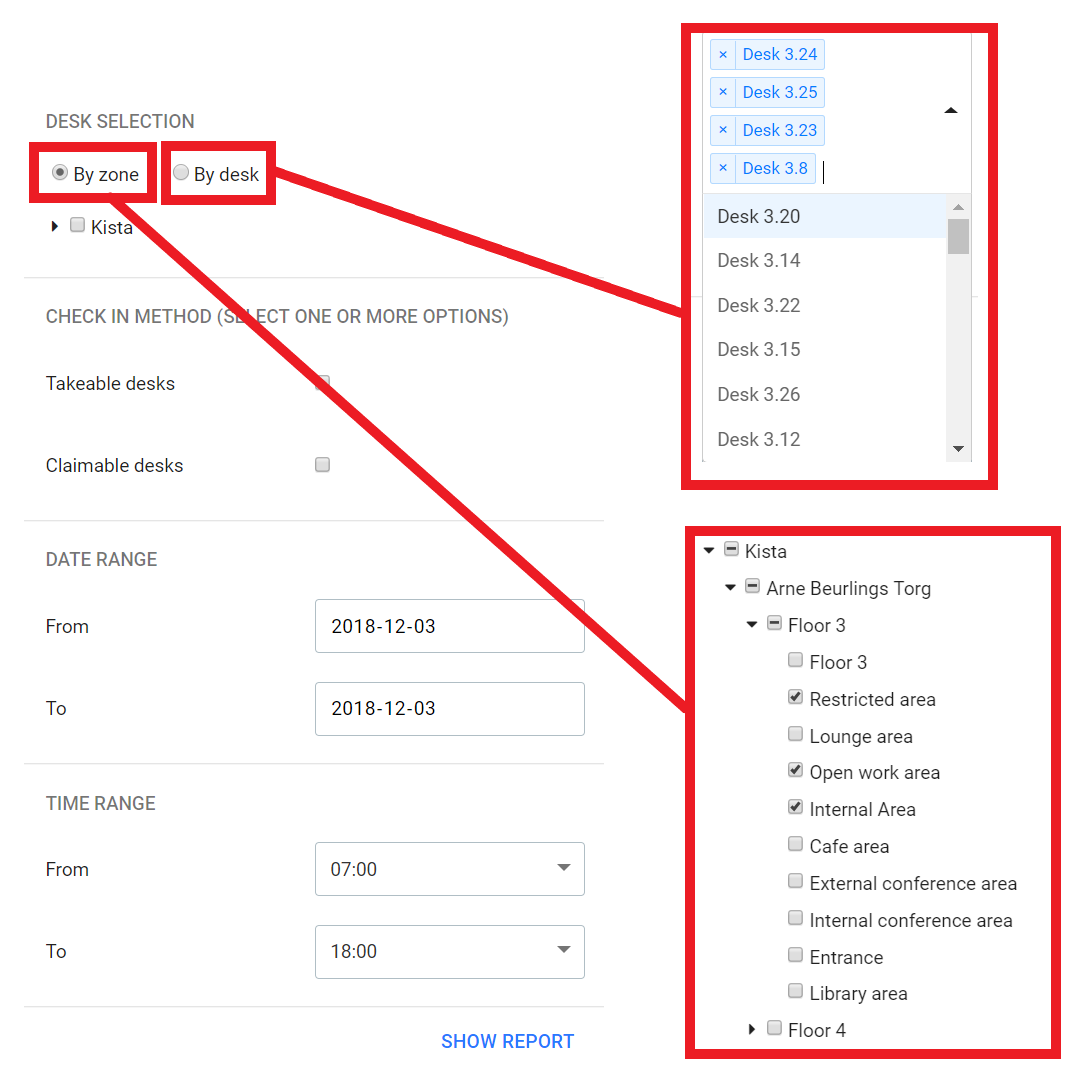Click the desk list scroll-down arrow
Screen dimensions: 1075x1089
(958, 449)
